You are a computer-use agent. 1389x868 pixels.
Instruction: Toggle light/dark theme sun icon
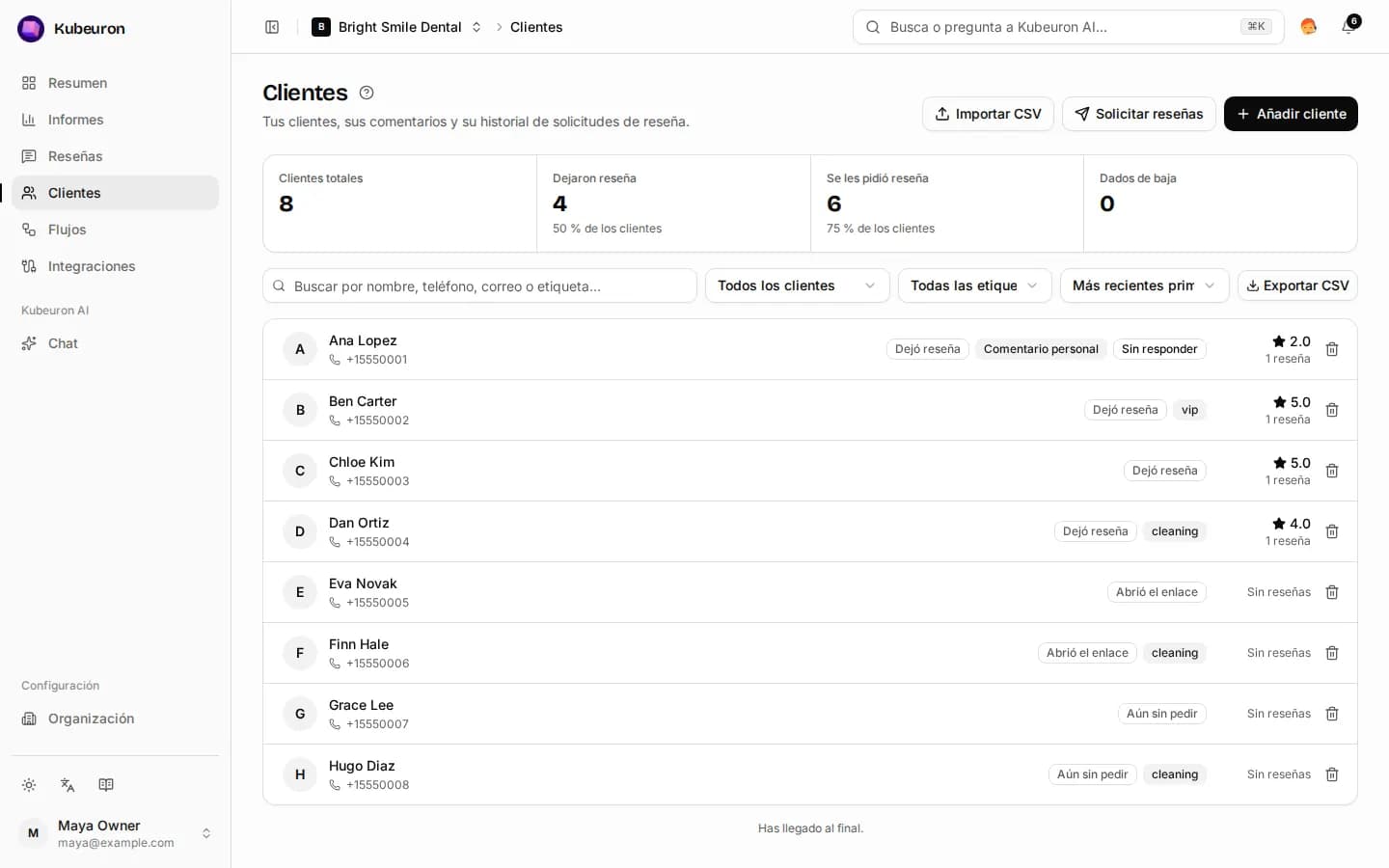(x=29, y=785)
